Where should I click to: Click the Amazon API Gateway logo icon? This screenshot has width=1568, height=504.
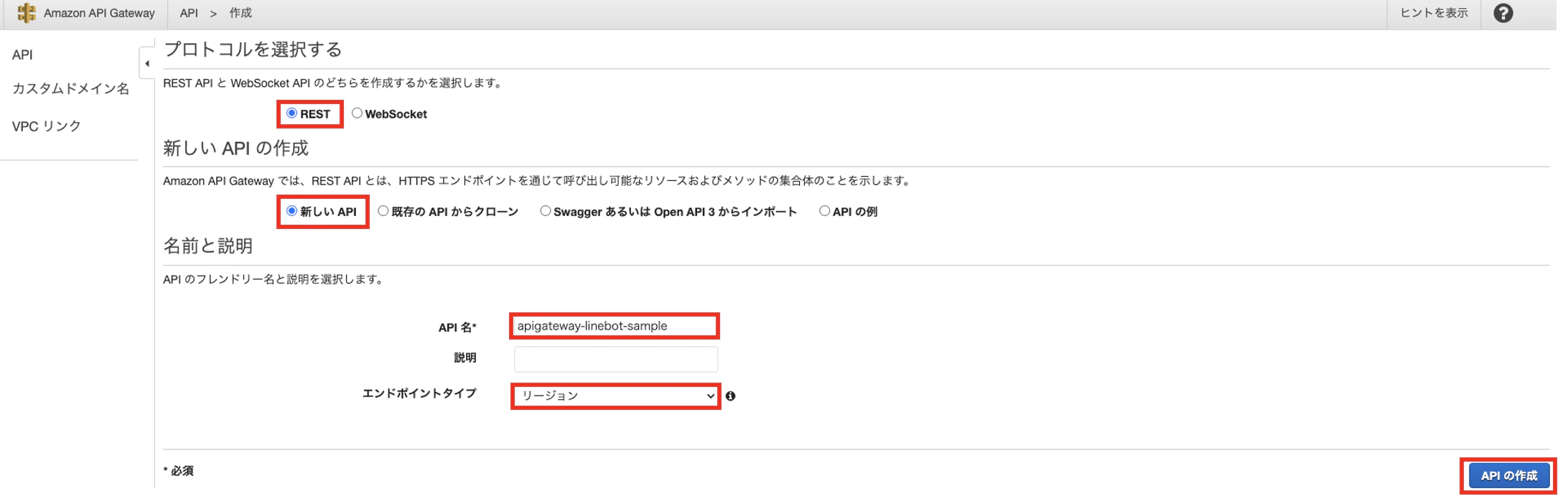click(x=27, y=13)
